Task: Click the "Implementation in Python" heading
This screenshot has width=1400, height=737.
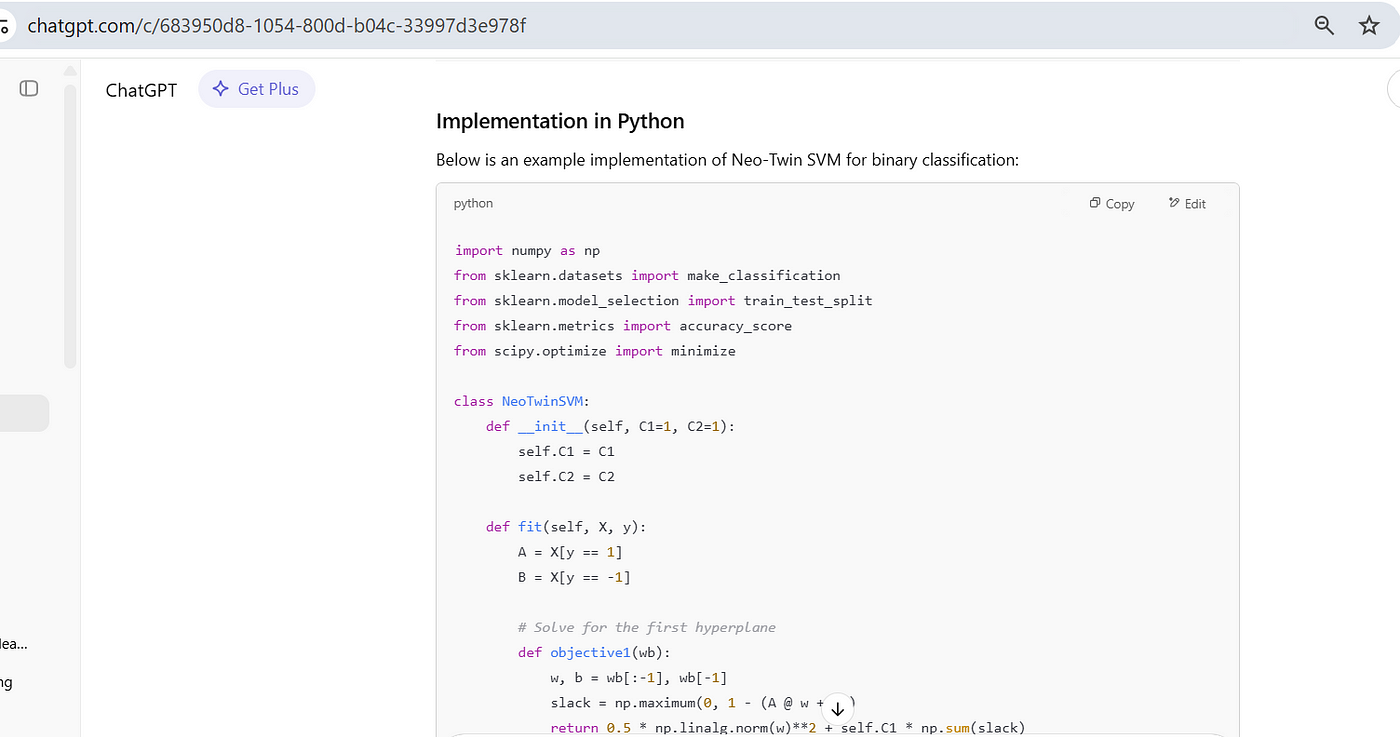Action: point(560,121)
